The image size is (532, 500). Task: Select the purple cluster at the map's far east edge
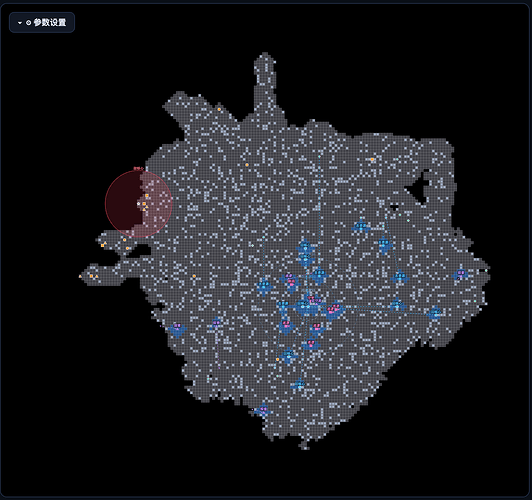(x=460, y=274)
